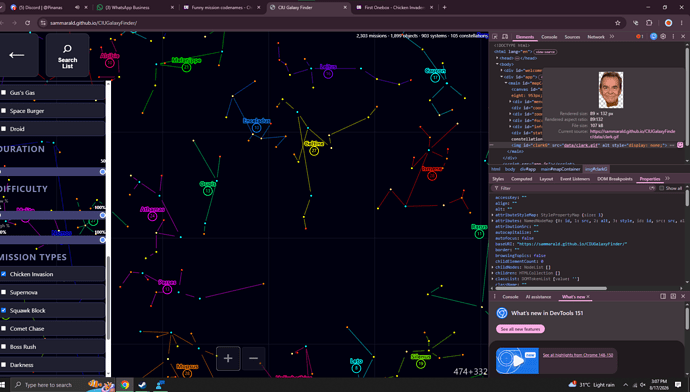Switch to the Network panel tab
690x392 pixels.
[596, 37]
